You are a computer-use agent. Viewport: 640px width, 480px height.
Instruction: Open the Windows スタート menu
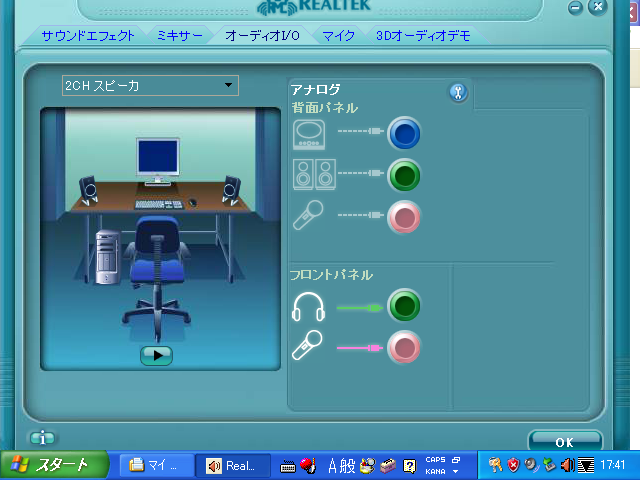click(54, 465)
